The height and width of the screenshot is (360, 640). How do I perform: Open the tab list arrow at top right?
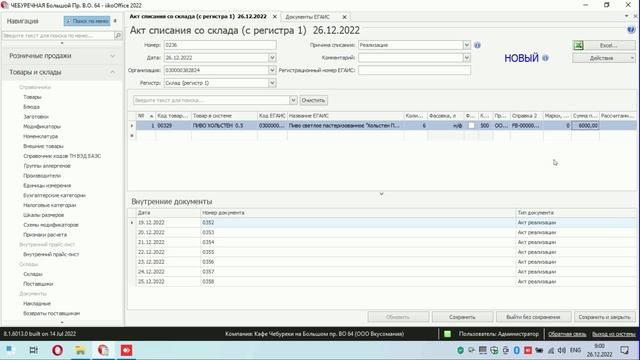click(627, 16)
